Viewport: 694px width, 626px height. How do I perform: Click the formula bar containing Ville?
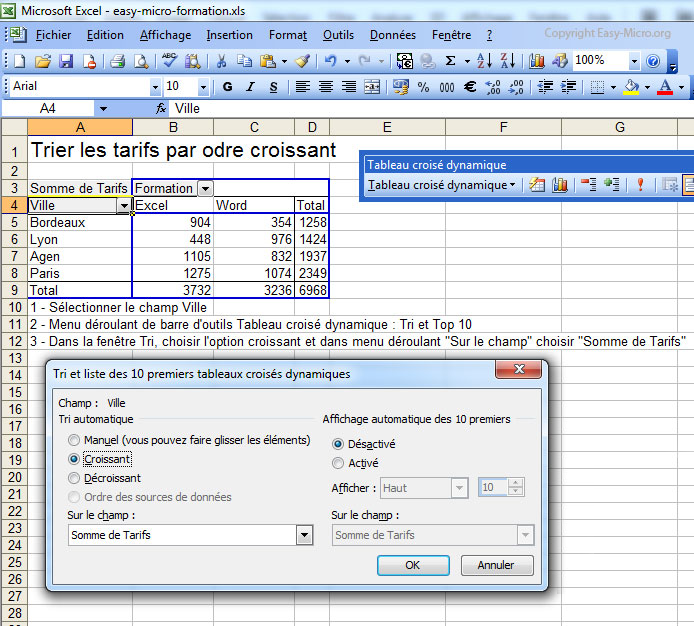click(432, 109)
